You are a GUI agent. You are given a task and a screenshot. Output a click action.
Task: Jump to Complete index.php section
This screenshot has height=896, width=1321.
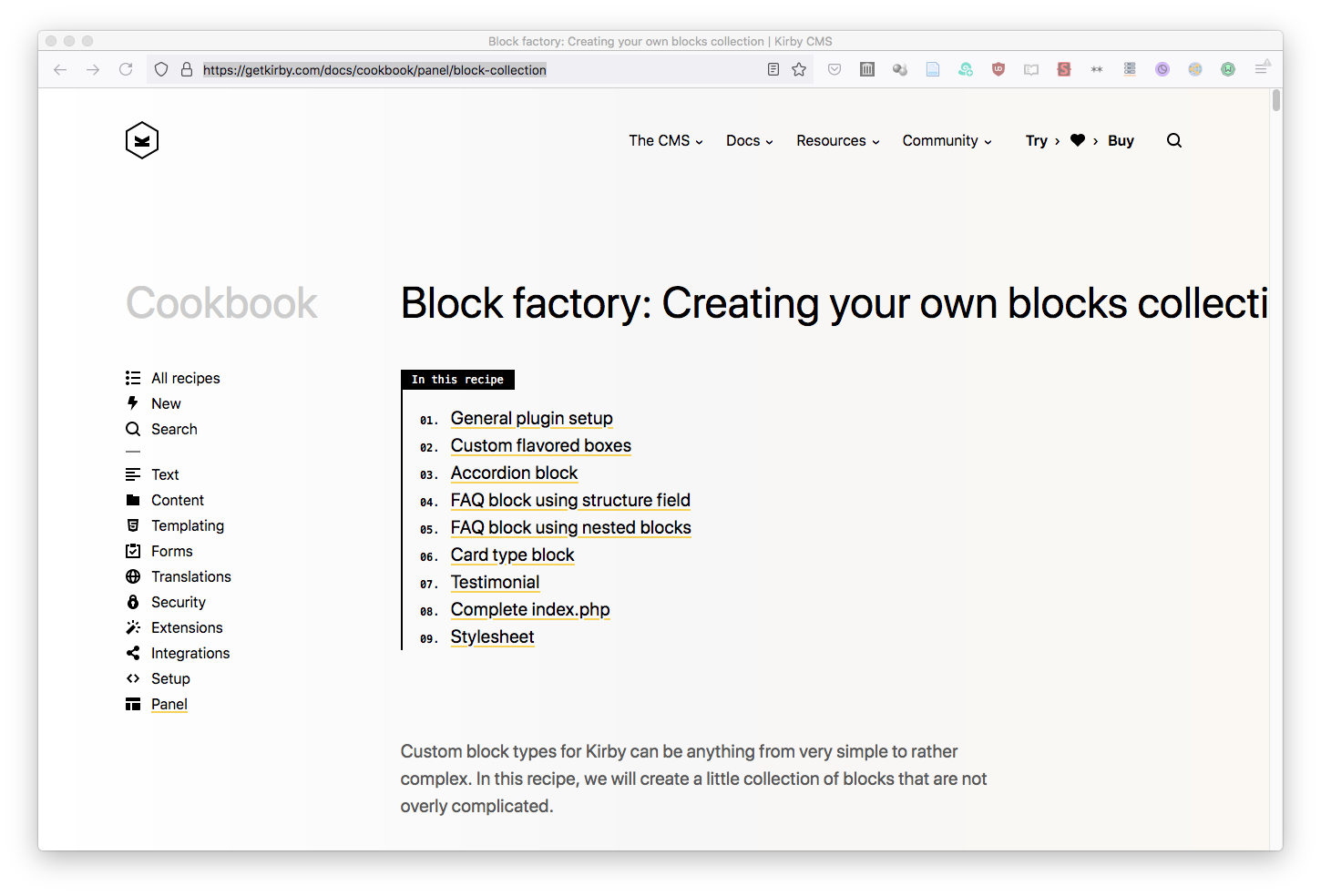530,609
